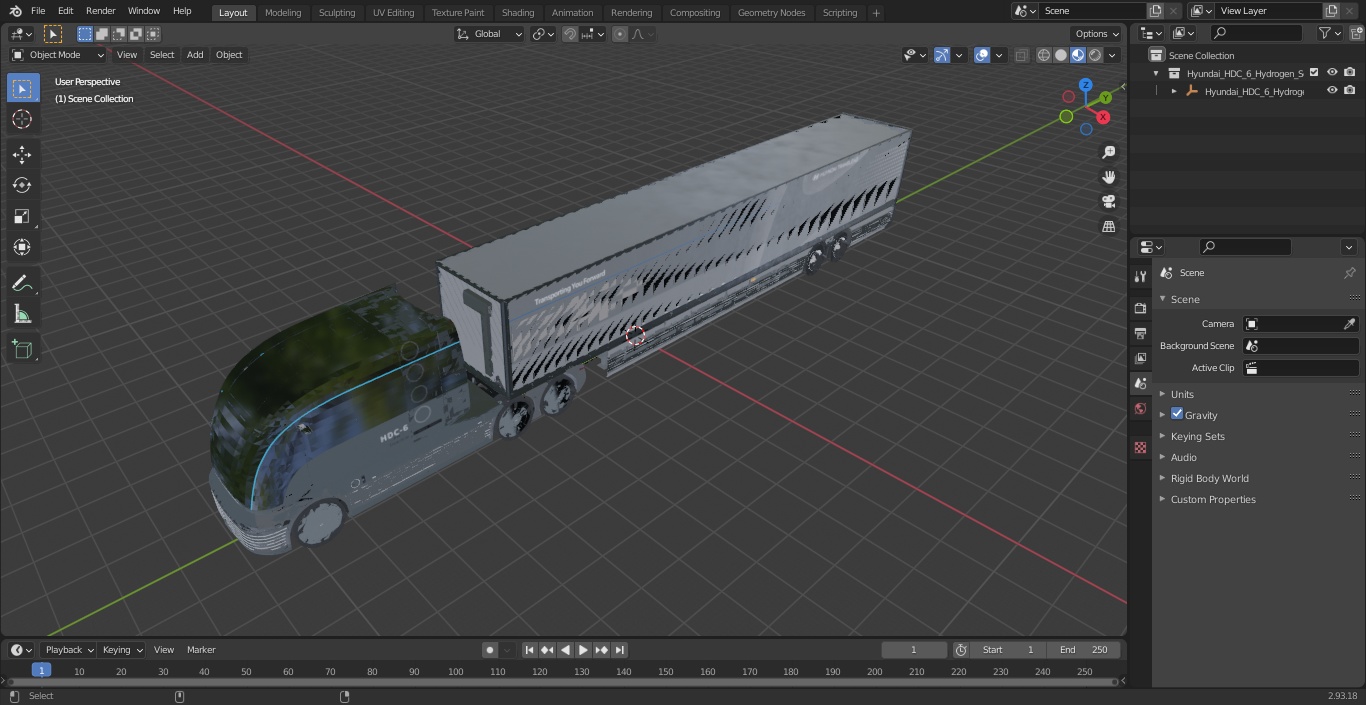Select the Add Cube tool
This screenshot has width=1366, height=705.
22,349
